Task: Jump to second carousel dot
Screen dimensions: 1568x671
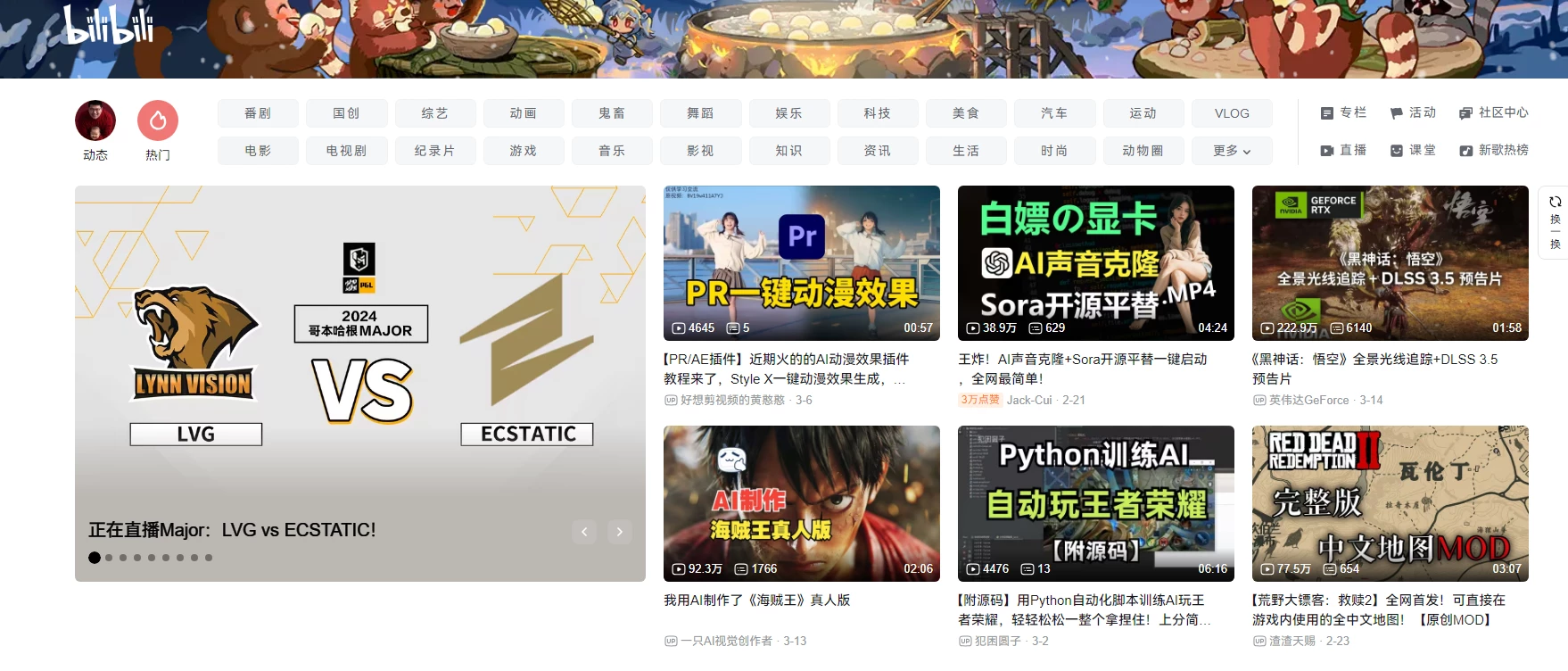Action: [109, 558]
